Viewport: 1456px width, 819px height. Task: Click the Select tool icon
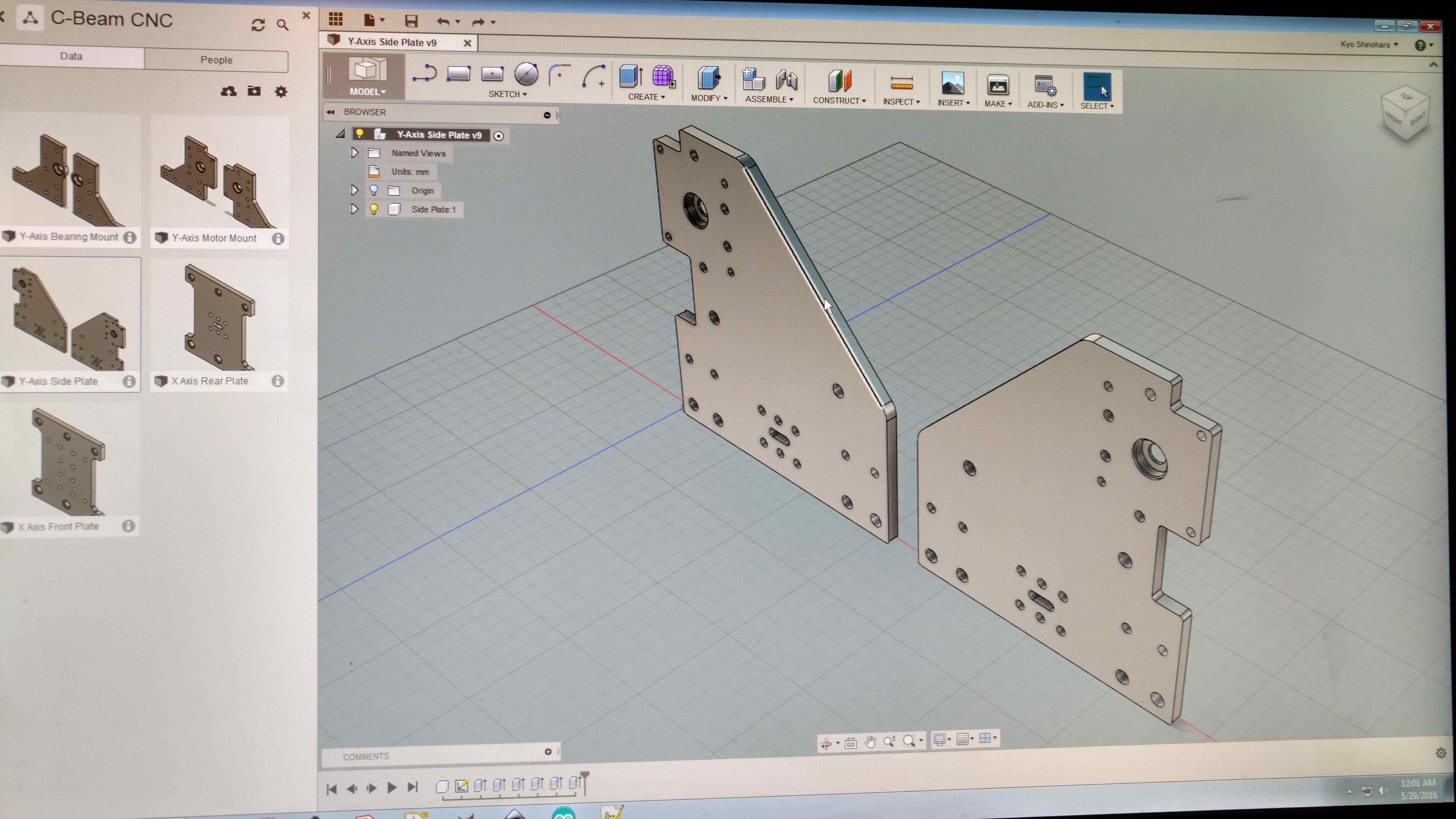1097,87
